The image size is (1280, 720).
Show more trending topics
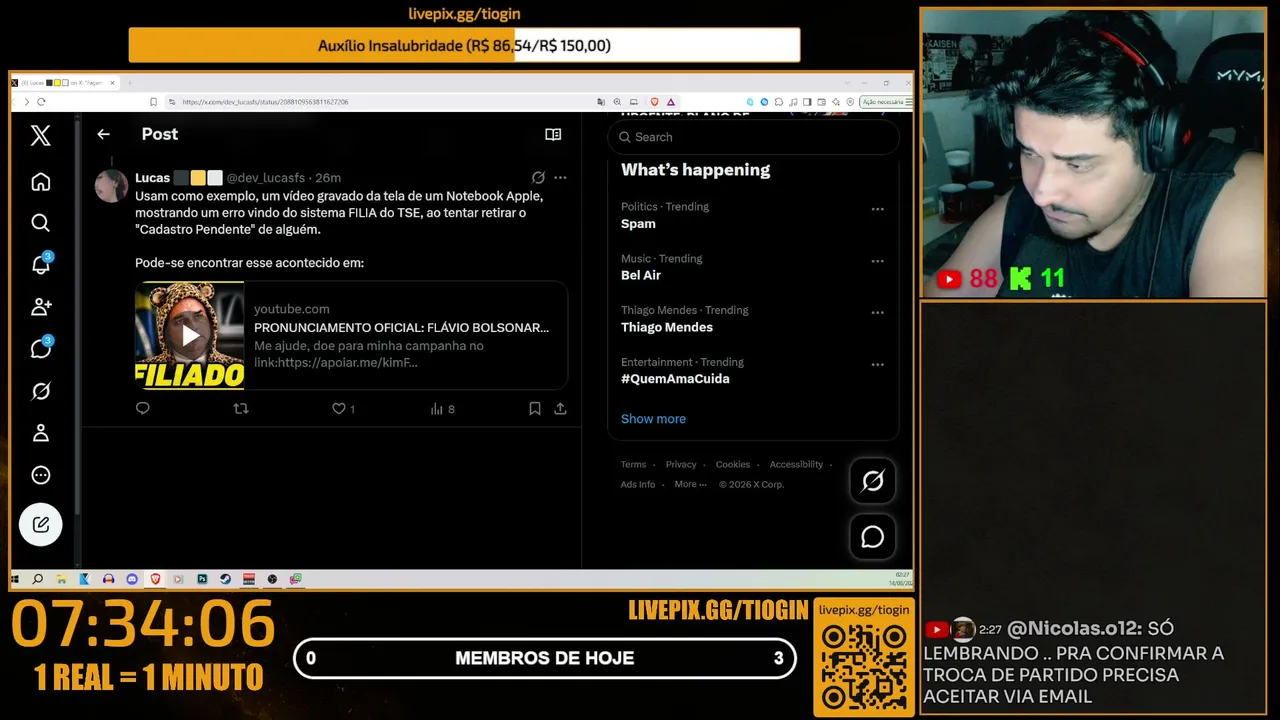click(x=653, y=419)
